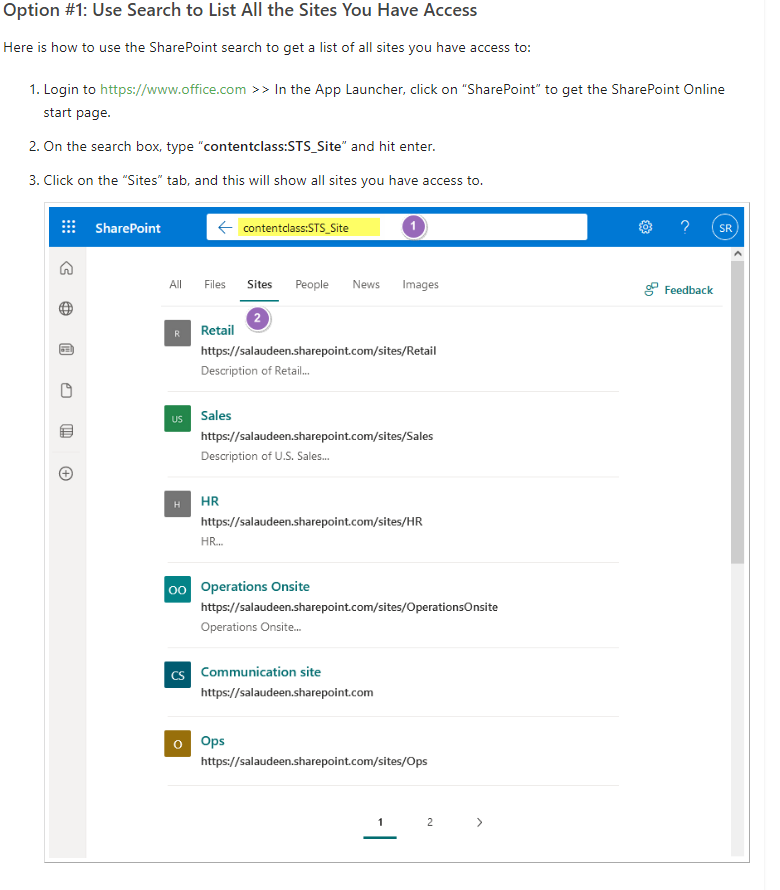
Task: Click the URL https://salaudeen.sharepoint.com/sites/Retail
Action: 318,351
